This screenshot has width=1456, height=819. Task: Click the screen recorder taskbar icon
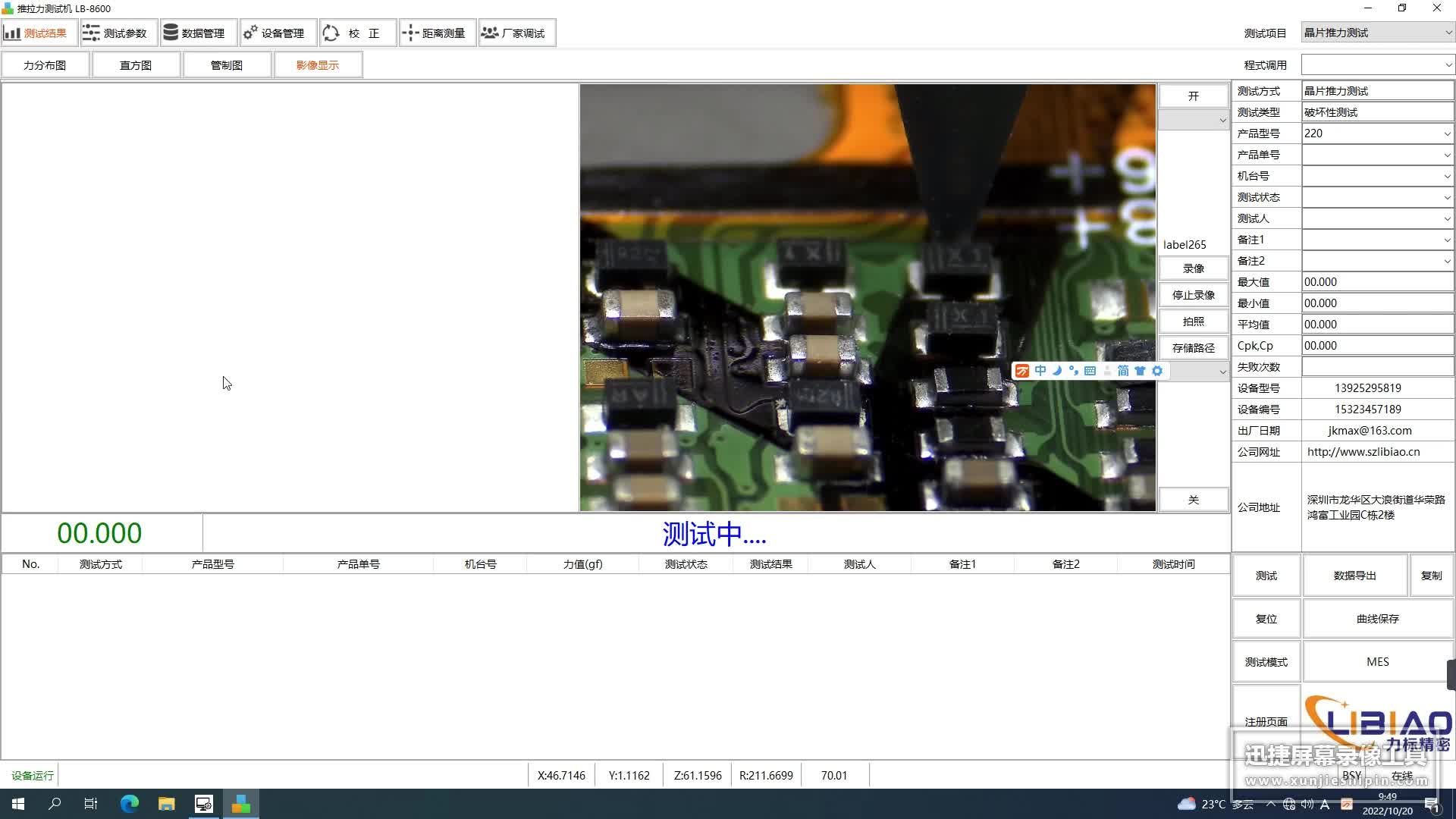click(204, 804)
